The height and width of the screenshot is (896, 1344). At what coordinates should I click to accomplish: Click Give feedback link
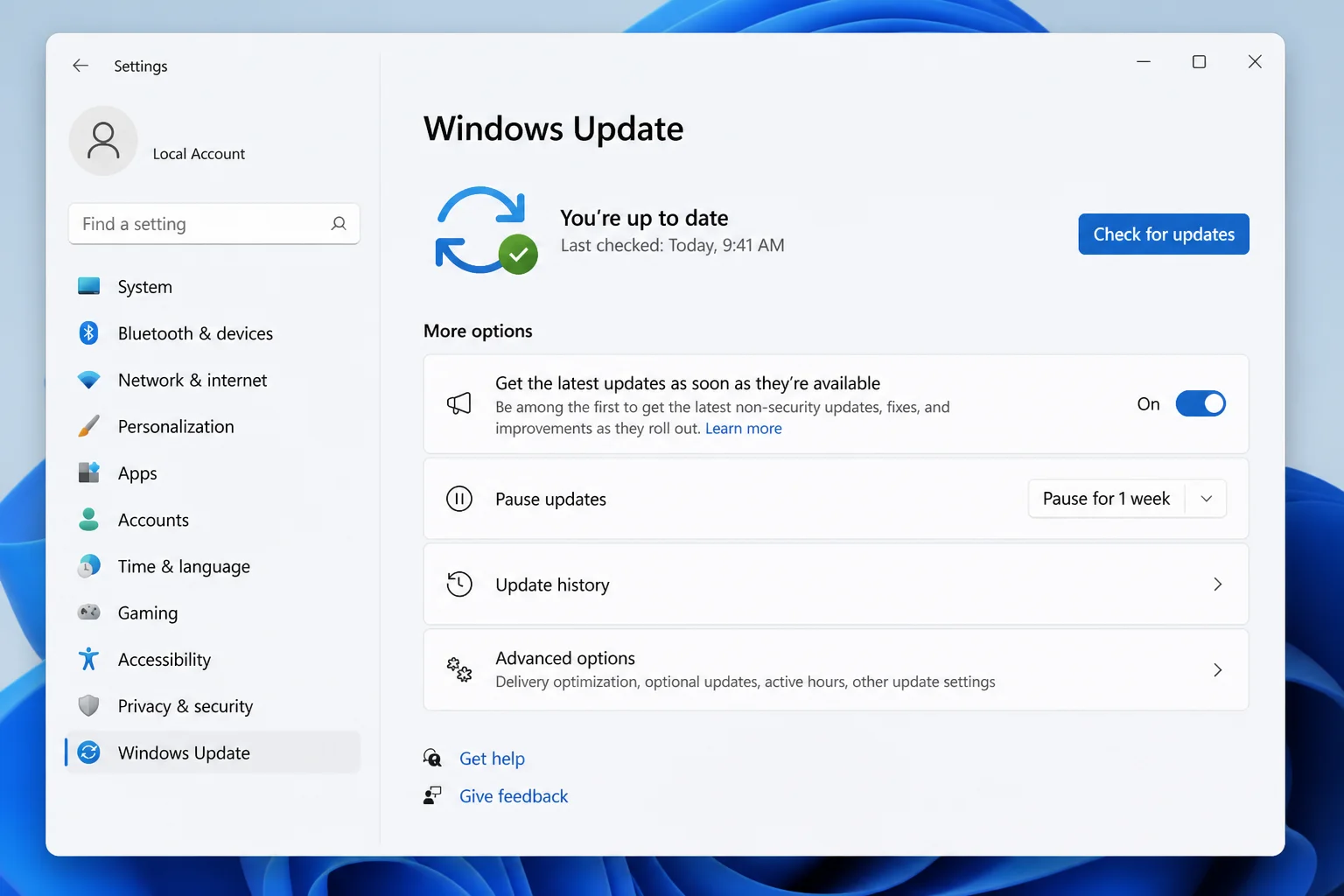click(x=514, y=796)
